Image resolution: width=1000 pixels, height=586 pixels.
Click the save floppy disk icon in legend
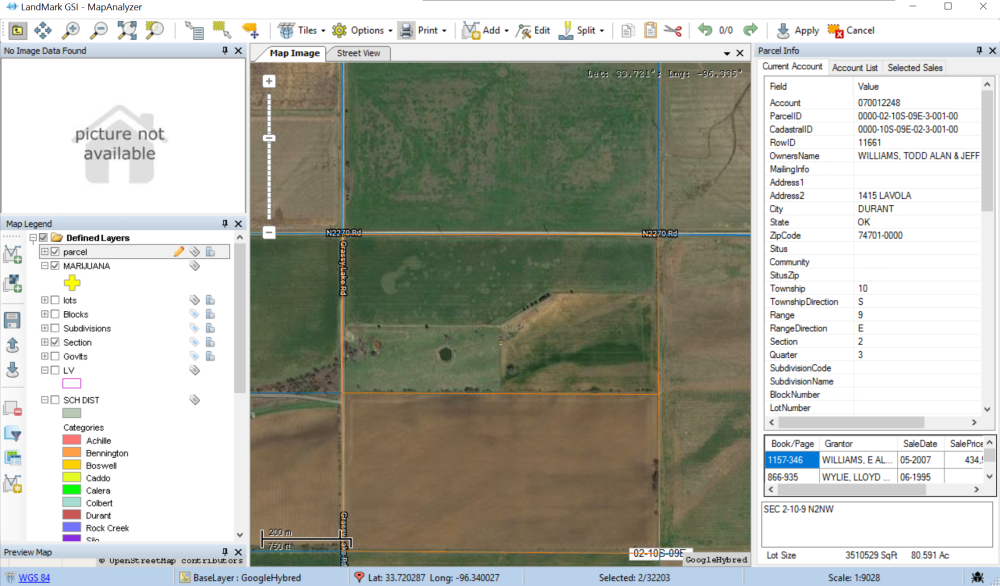coord(13,320)
